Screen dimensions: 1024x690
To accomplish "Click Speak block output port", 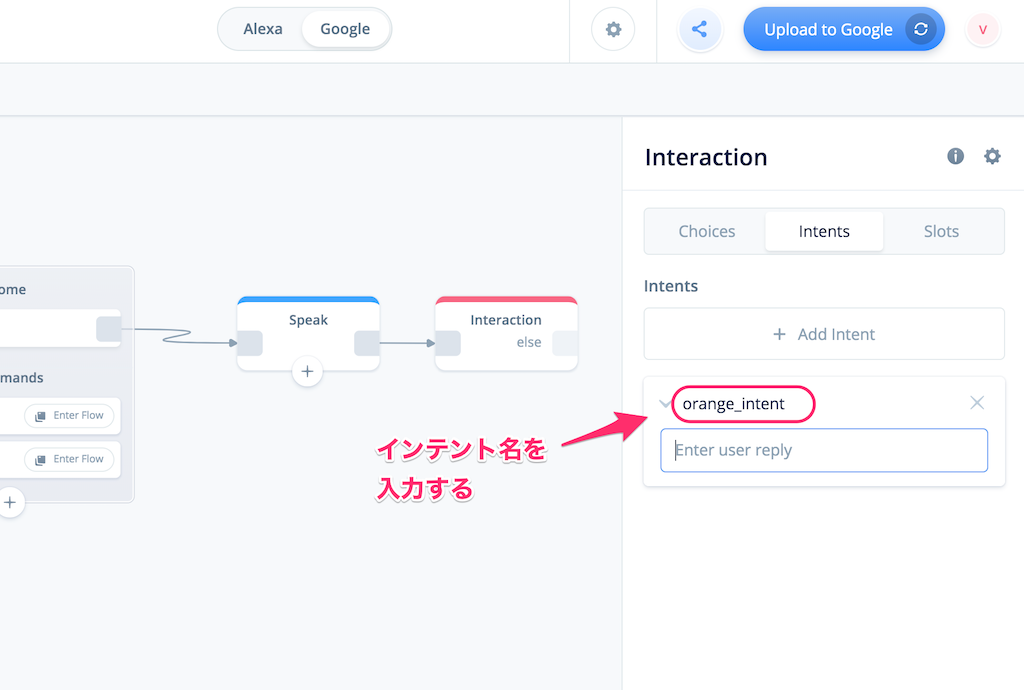I will (367, 343).
